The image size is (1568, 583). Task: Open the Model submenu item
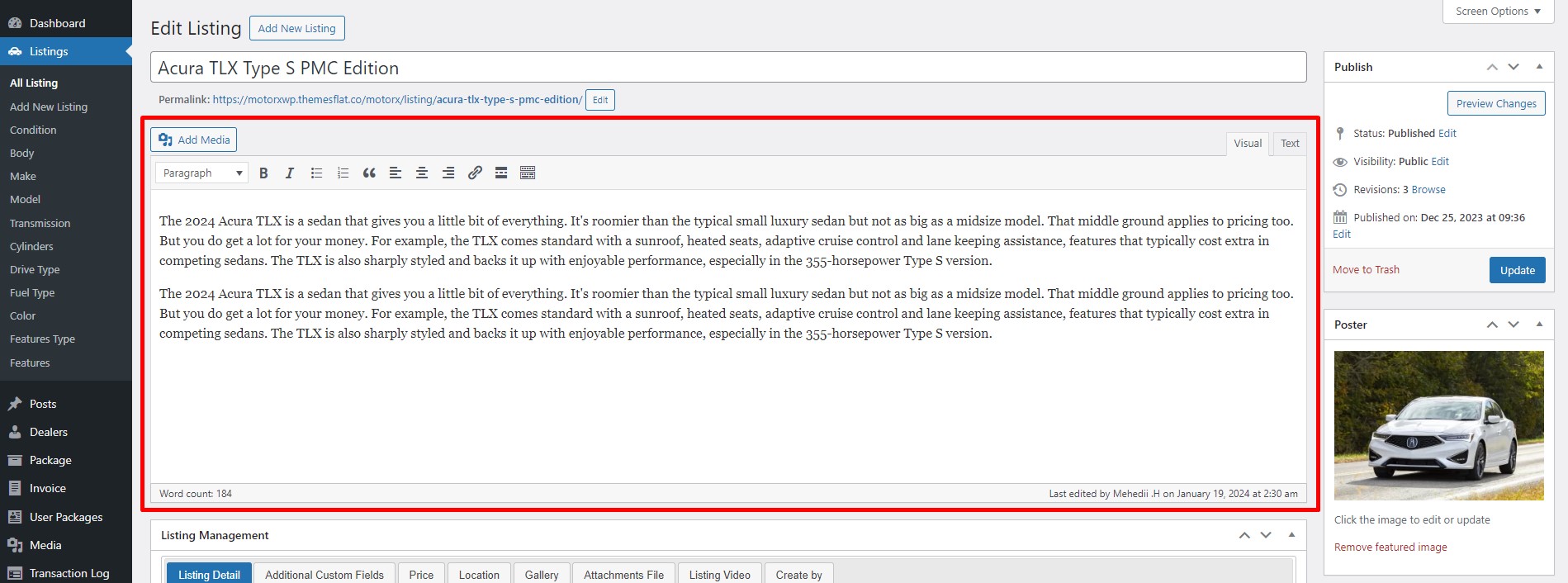pyautogui.click(x=25, y=199)
